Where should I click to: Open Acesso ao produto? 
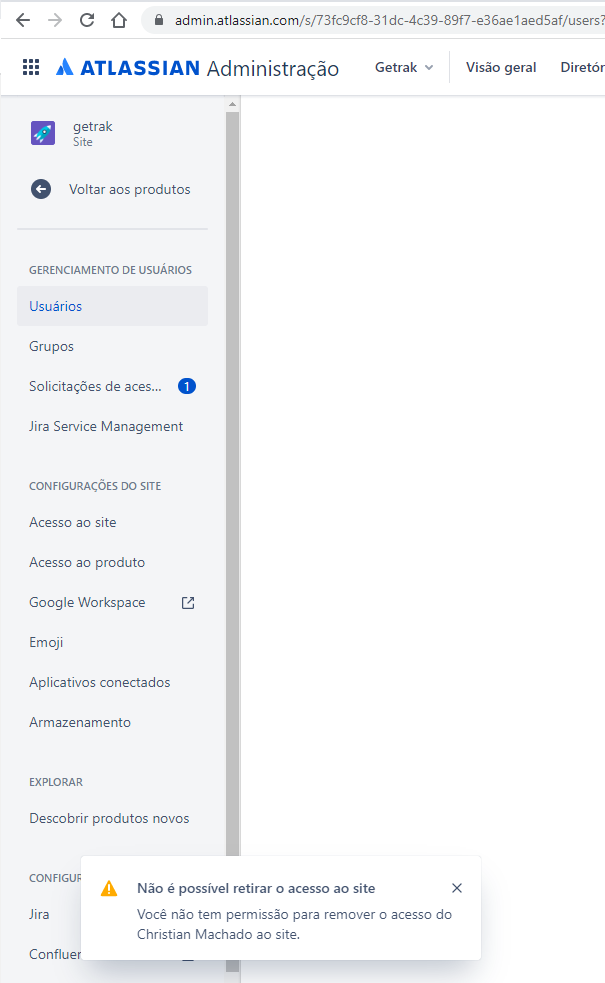[x=112, y=562]
